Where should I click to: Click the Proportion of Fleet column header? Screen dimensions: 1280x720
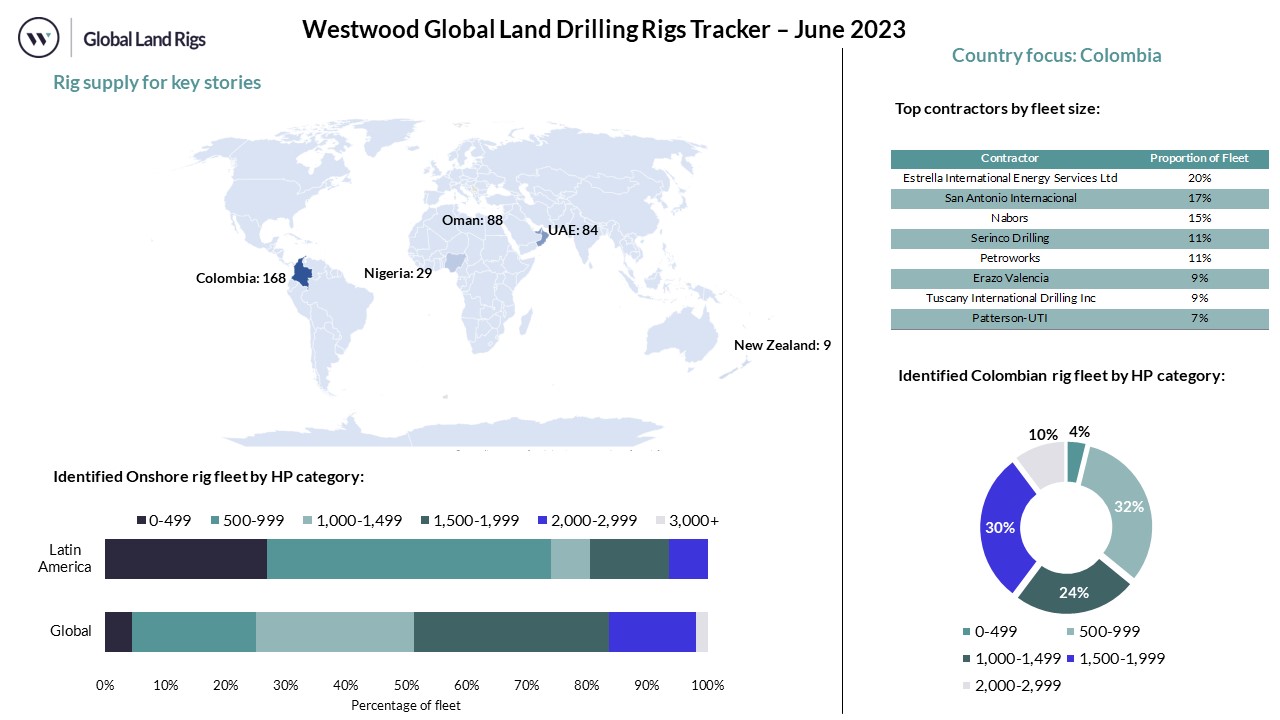tap(1199, 158)
